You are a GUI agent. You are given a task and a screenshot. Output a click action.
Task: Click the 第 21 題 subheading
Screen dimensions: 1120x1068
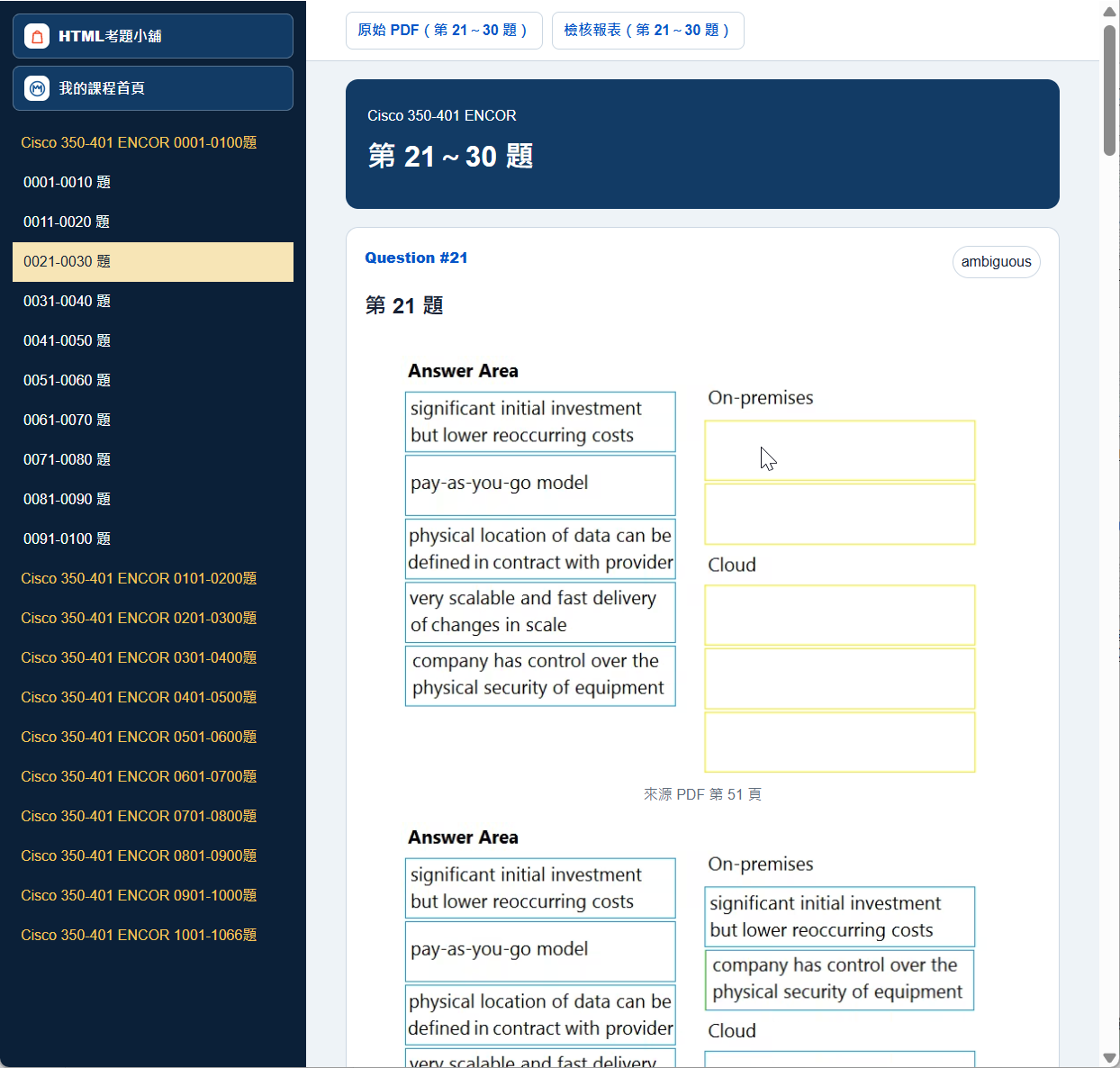[x=404, y=306]
